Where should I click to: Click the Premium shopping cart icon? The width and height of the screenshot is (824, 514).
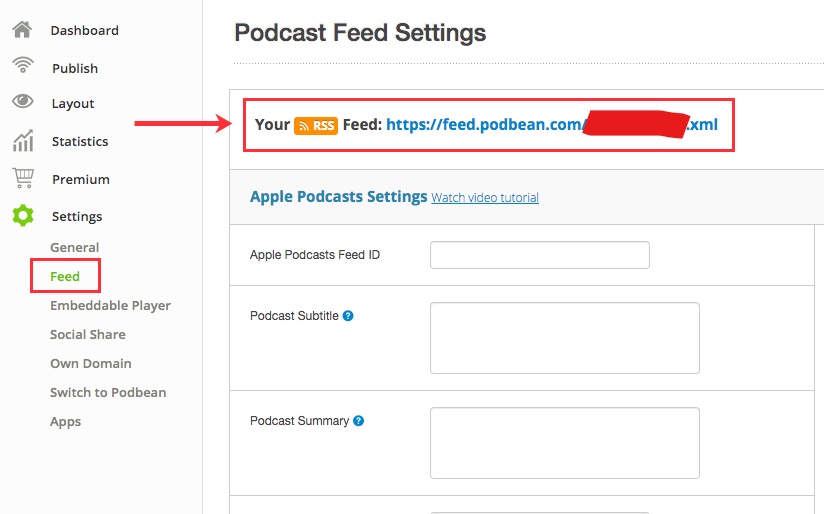tap(23, 178)
